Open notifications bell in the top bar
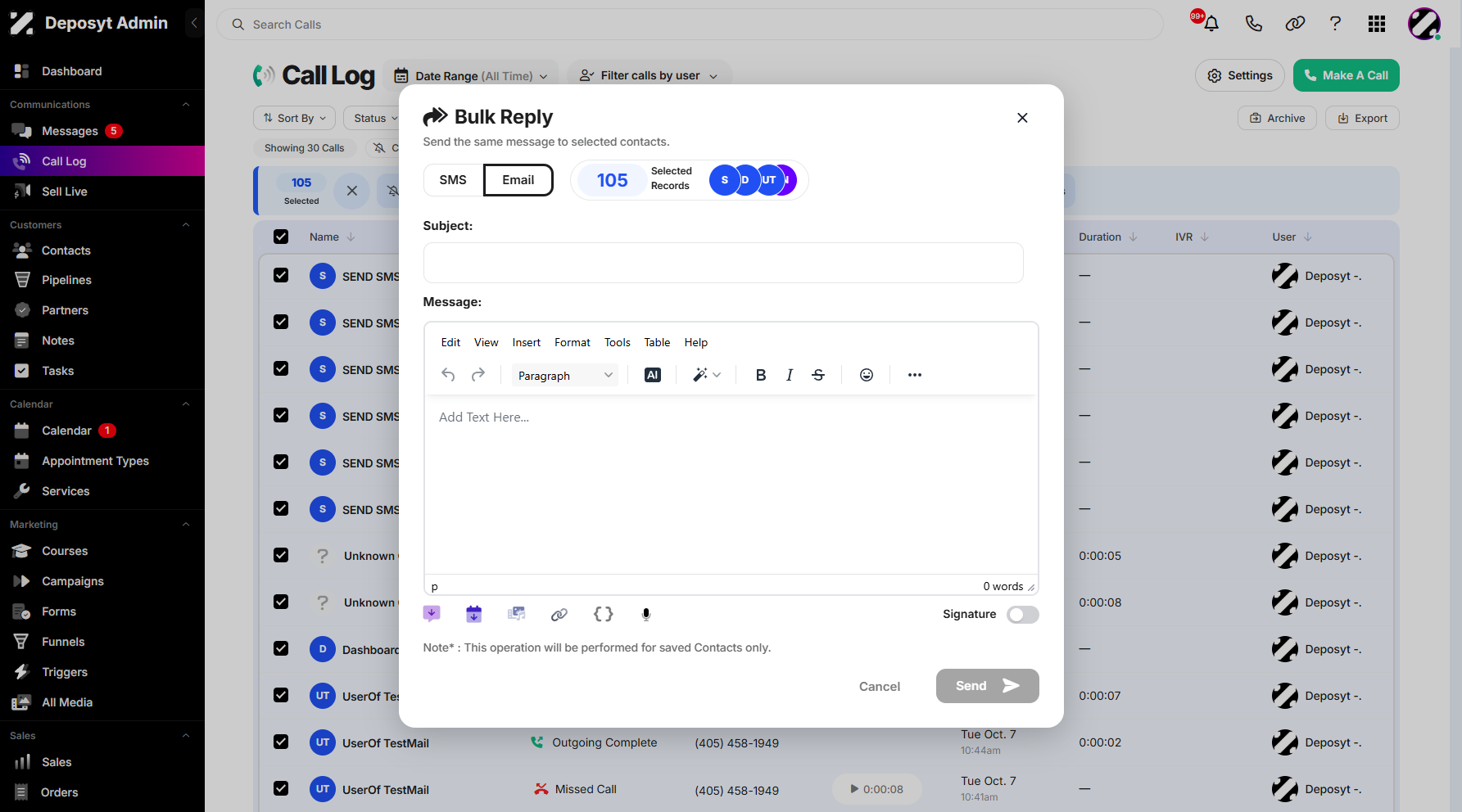 click(1211, 24)
